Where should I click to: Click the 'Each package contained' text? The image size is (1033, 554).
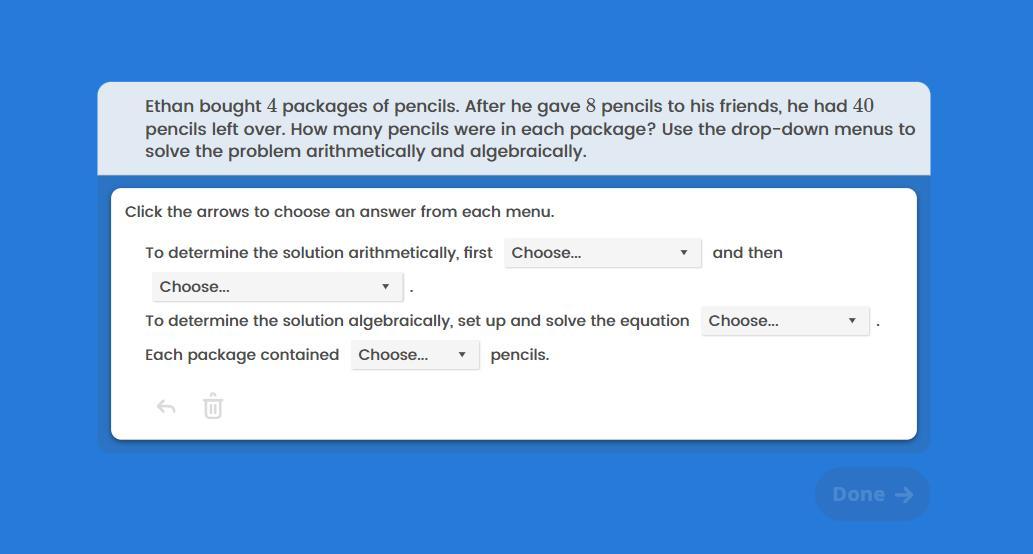(242, 355)
